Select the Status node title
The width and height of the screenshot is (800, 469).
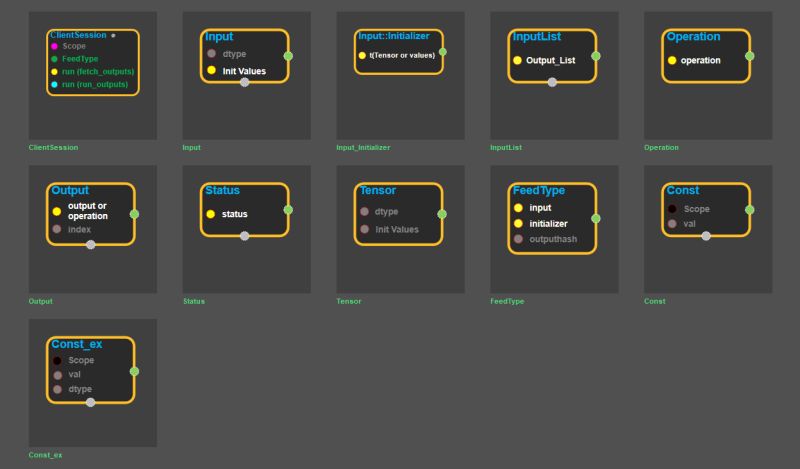point(222,190)
